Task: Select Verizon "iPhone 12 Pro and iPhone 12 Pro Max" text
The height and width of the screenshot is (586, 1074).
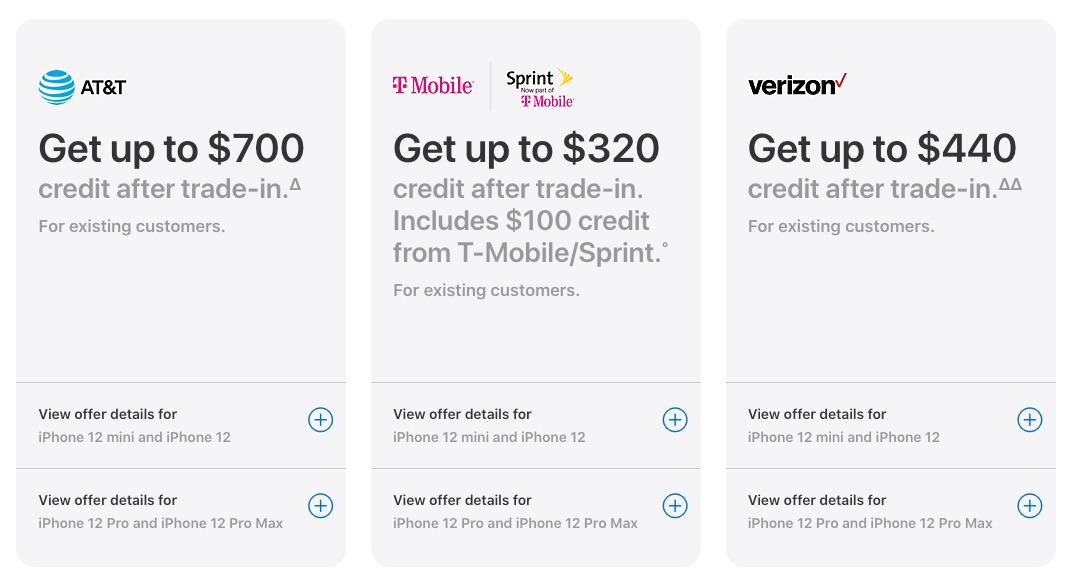Action: [870, 523]
